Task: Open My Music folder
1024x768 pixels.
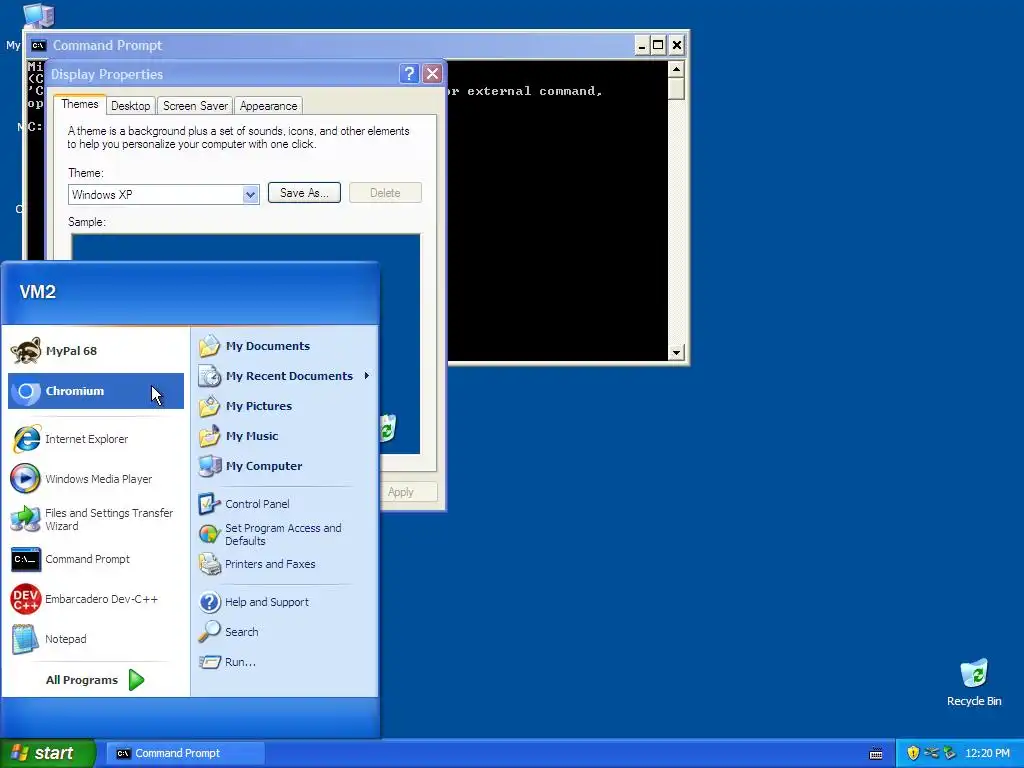Action: 285,436
